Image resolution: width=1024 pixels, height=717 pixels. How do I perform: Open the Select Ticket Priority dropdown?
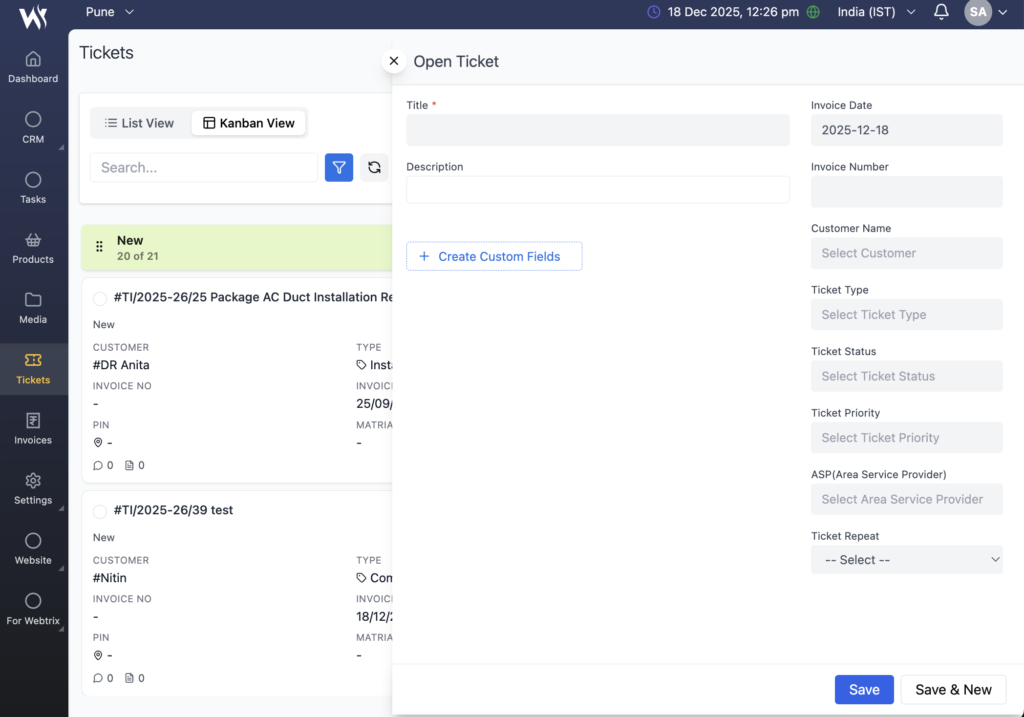(906, 438)
